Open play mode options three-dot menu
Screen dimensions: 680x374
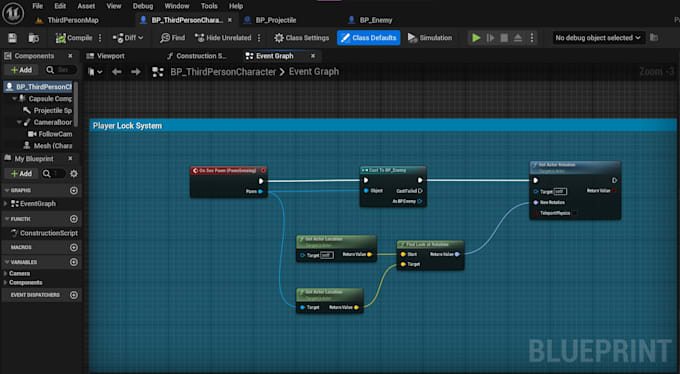coord(532,38)
